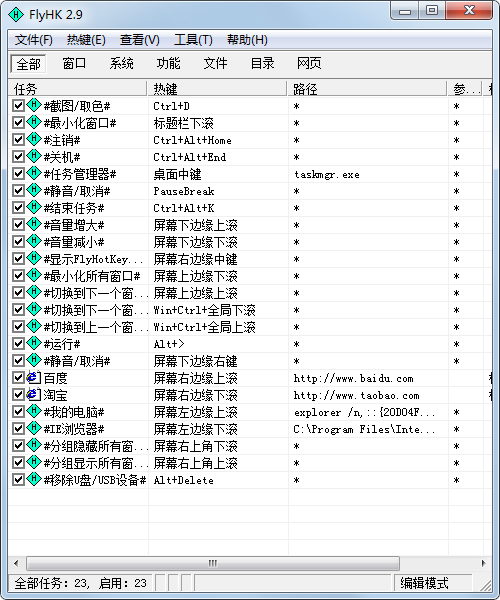Viewport: 500px width, 600px height.
Task: Switch to the 系统 category tab
Action: coord(121,63)
